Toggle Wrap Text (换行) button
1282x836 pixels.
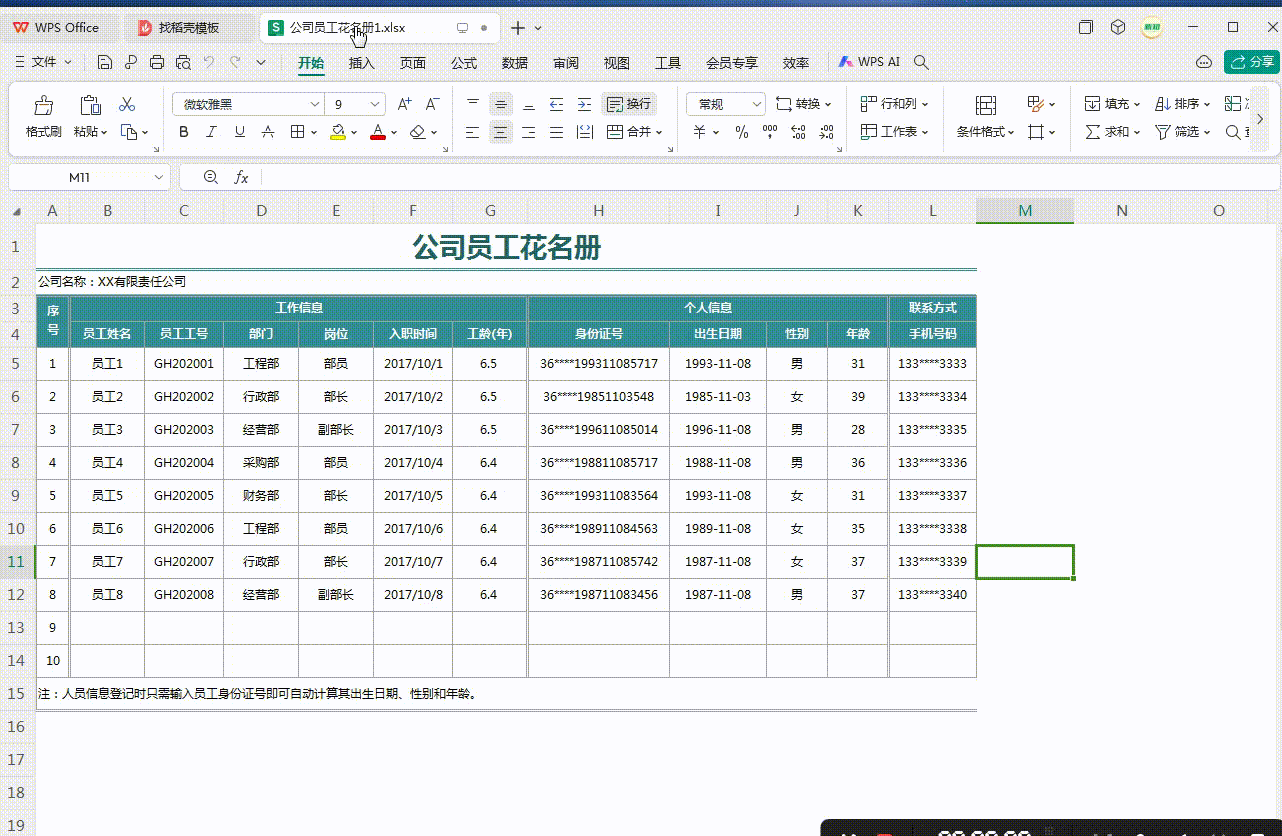pos(629,104)
